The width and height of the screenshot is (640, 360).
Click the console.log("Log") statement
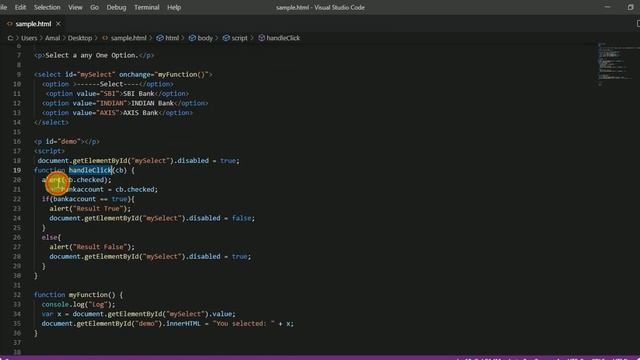pyautogui.click(x=78, y=304)
